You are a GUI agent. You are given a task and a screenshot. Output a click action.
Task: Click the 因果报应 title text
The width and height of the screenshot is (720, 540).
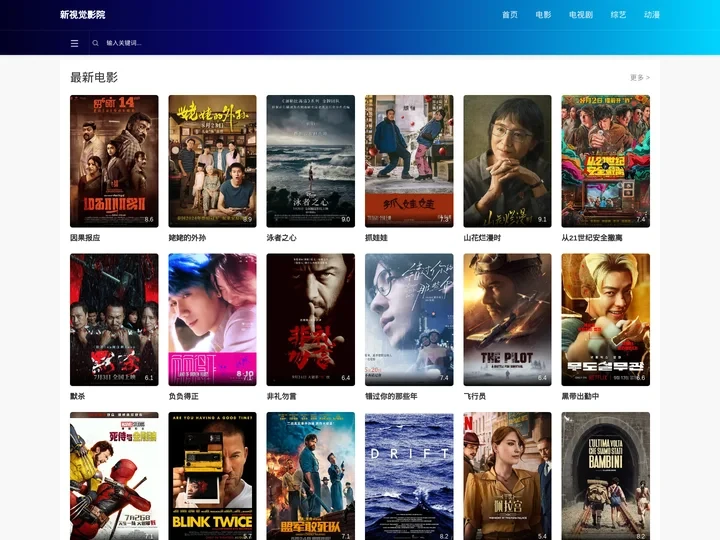85,238
